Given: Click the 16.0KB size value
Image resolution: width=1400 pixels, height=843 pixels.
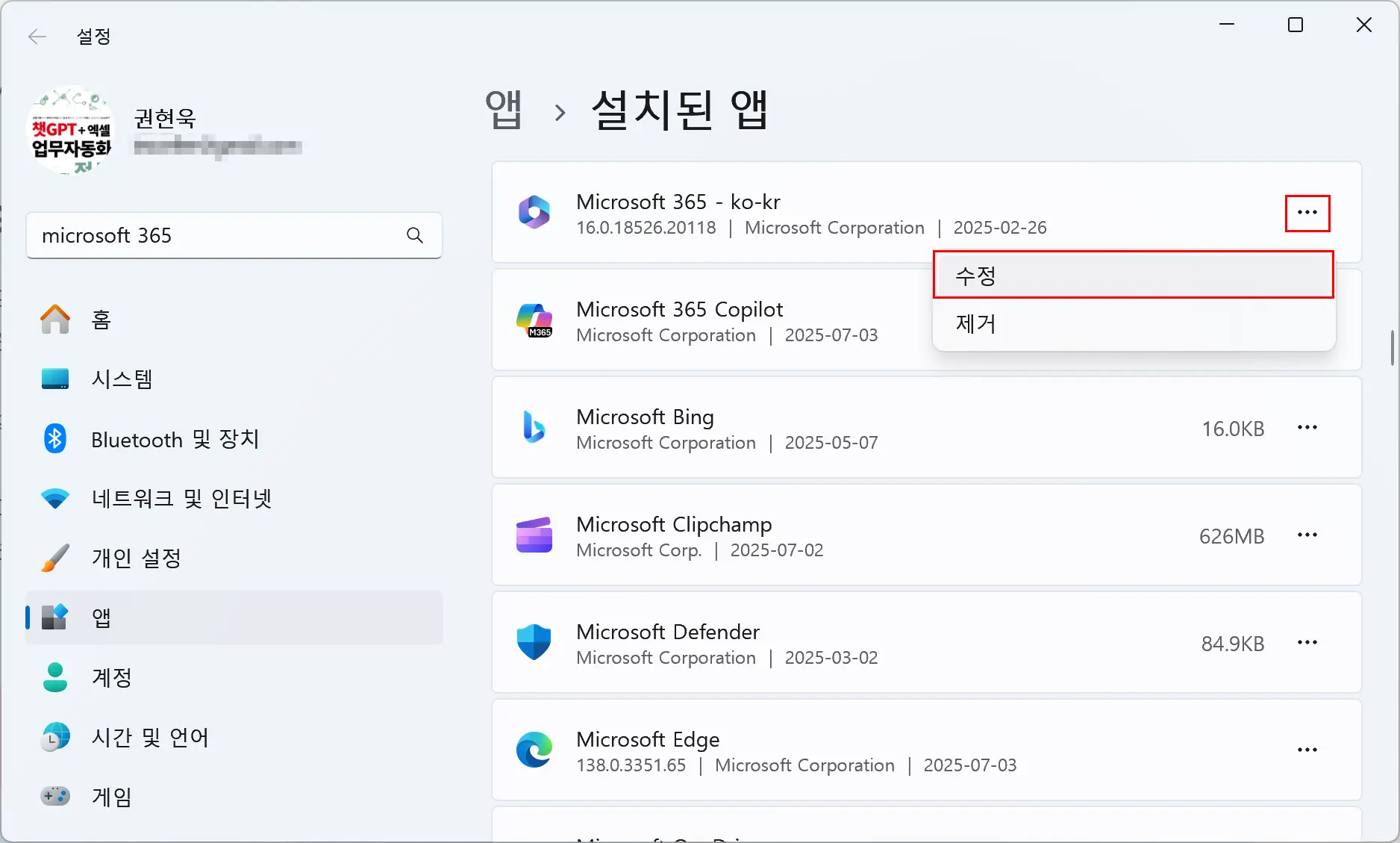Looking at the screenshot, I should coord(1233,429).
